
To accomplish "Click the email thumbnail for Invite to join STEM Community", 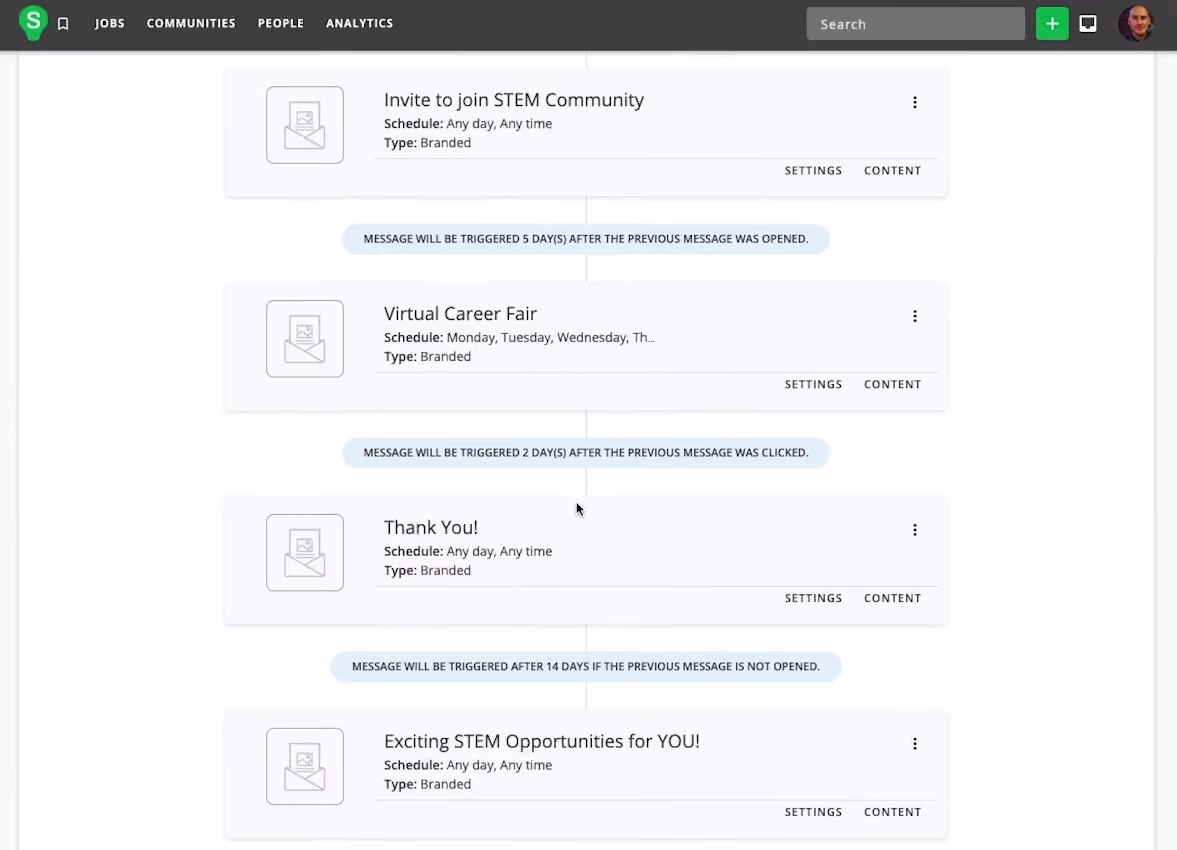I will [x=305, y=125].
